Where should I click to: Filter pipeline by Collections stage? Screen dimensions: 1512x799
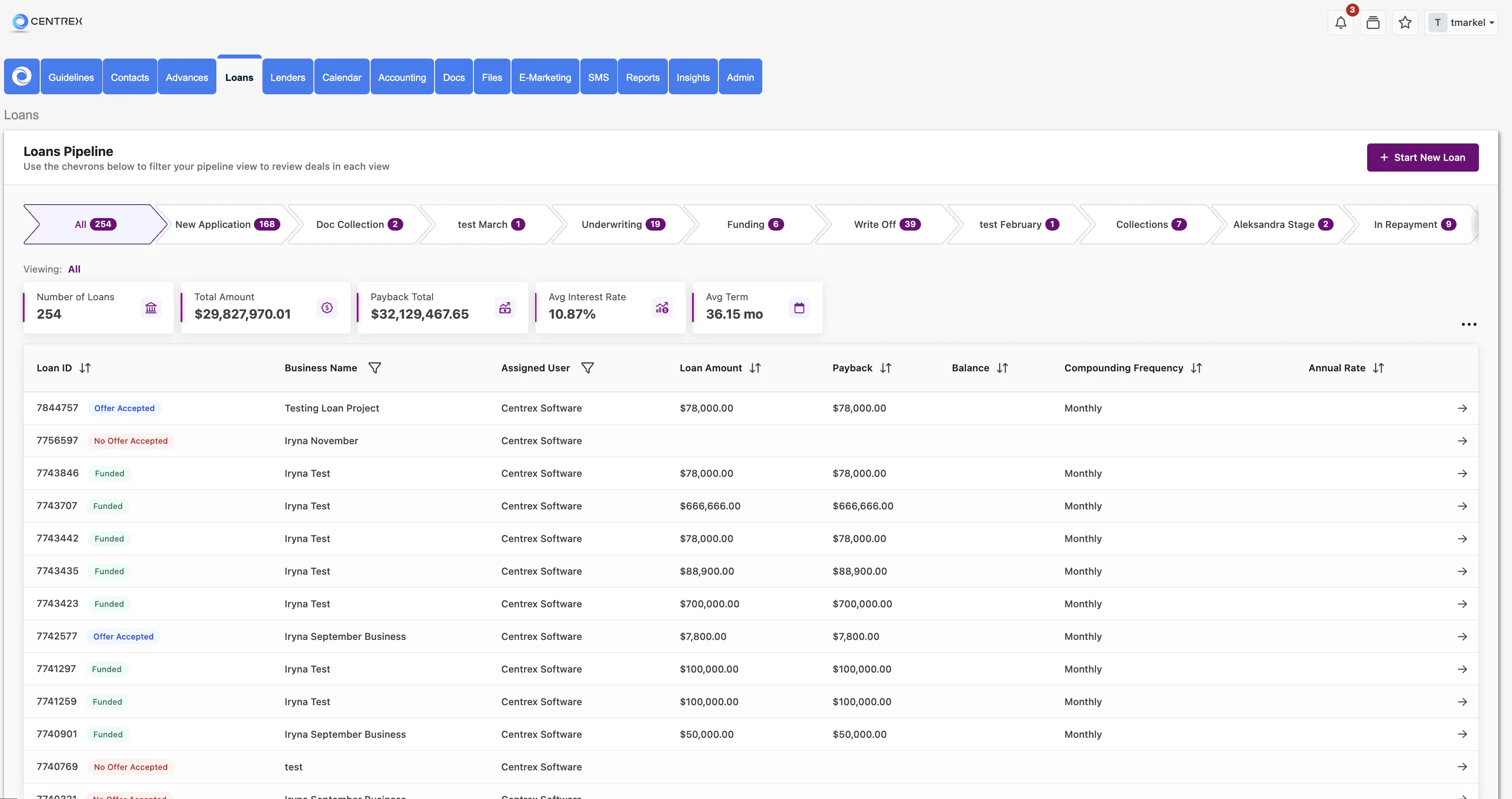(1151, 225)
